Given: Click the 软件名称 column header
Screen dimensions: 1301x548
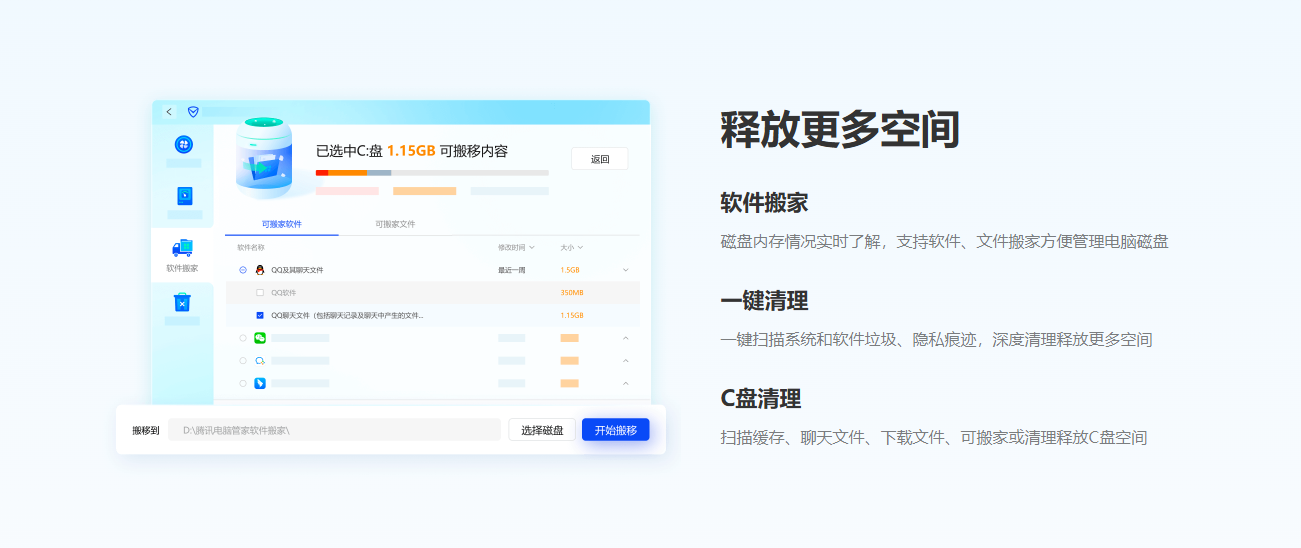Looking at the screenshot, I should (251, 247).
